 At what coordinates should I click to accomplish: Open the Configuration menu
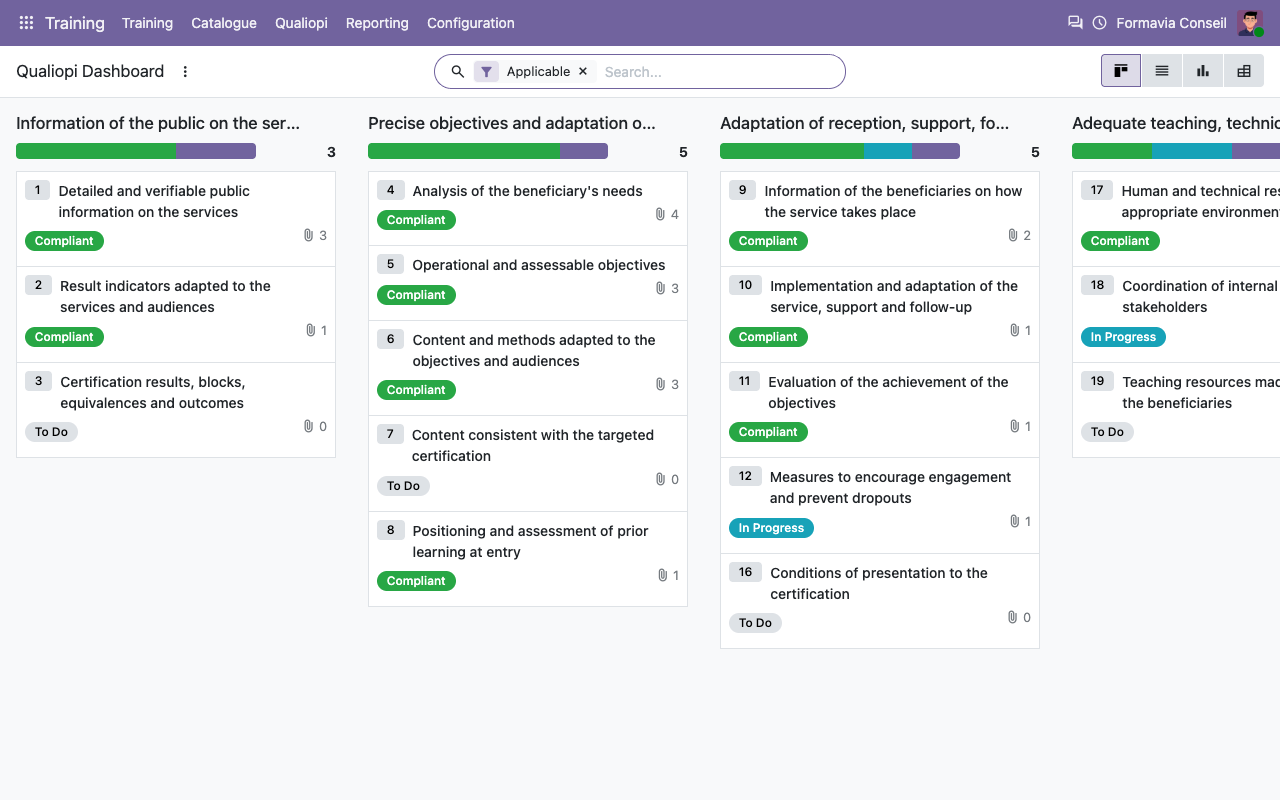point(471,23)
